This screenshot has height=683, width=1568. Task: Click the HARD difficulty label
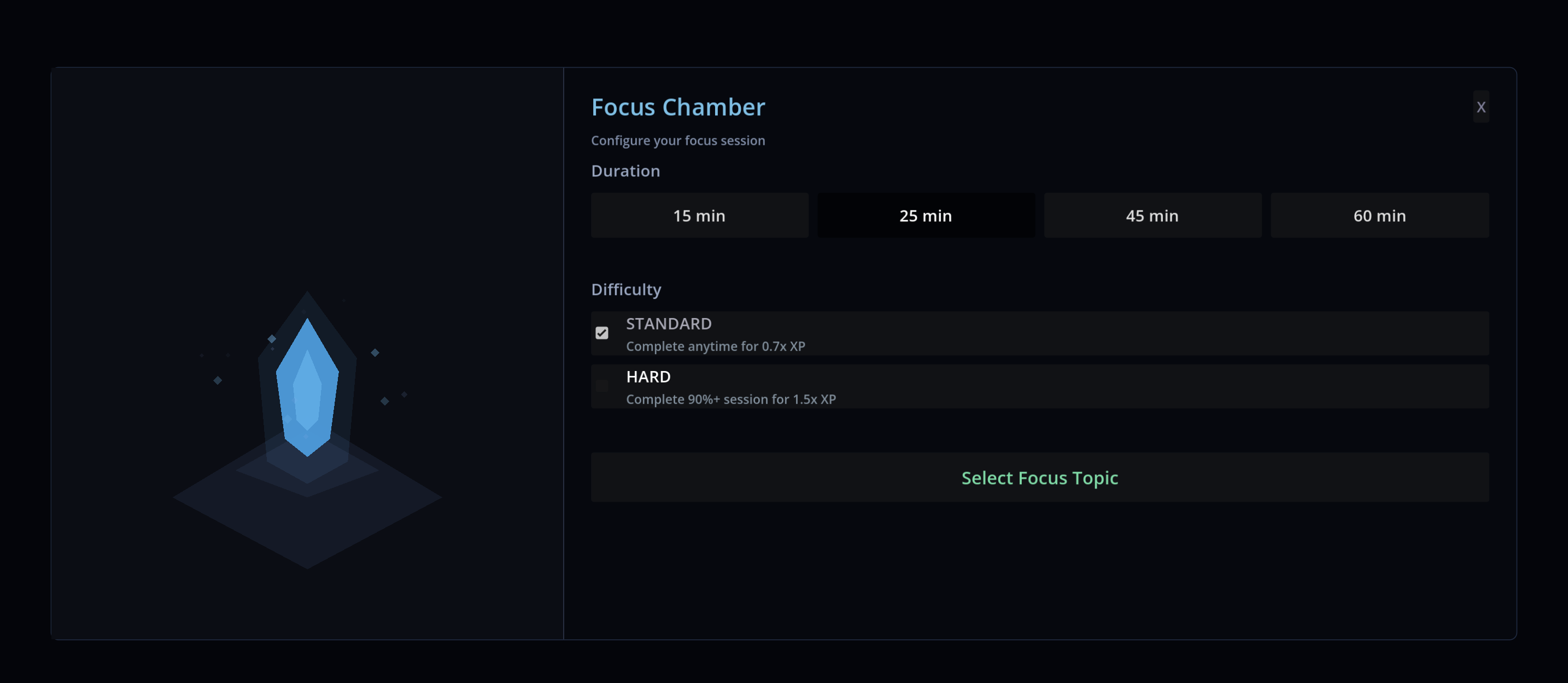(648, 376)
